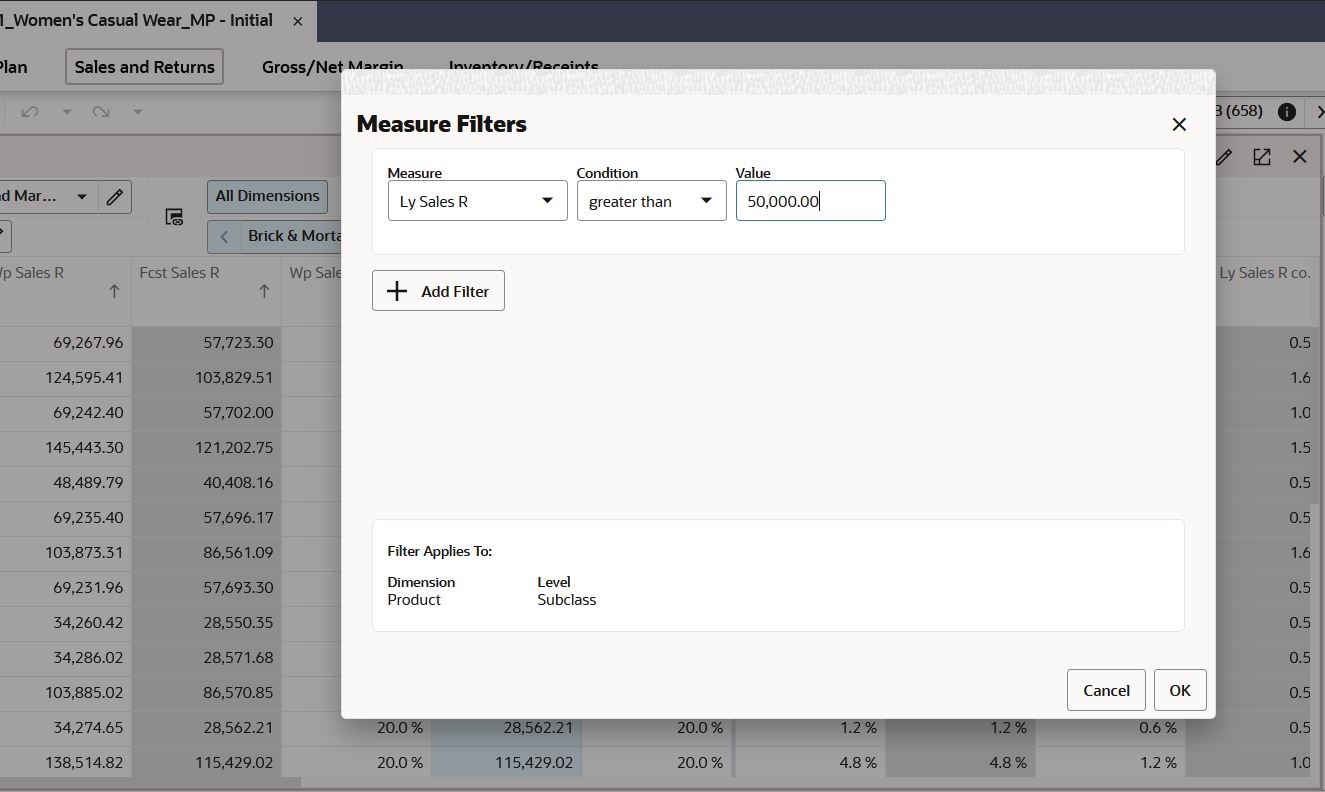Click the linked-dimensions icon beside All Dimensions
Screen dimensions: 1325x792
(174, 217)
